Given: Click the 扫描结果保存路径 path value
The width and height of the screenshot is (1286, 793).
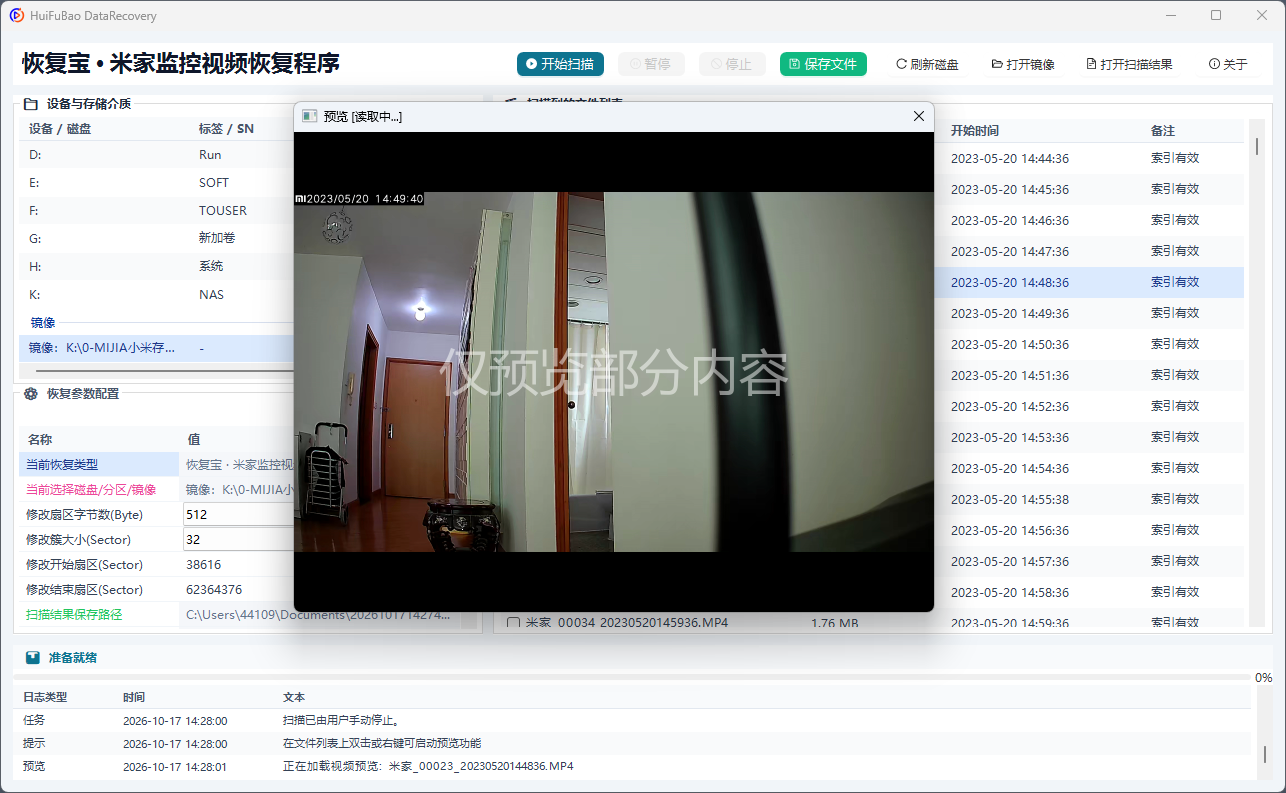Looking at the screenshot, I should point(319,615).
